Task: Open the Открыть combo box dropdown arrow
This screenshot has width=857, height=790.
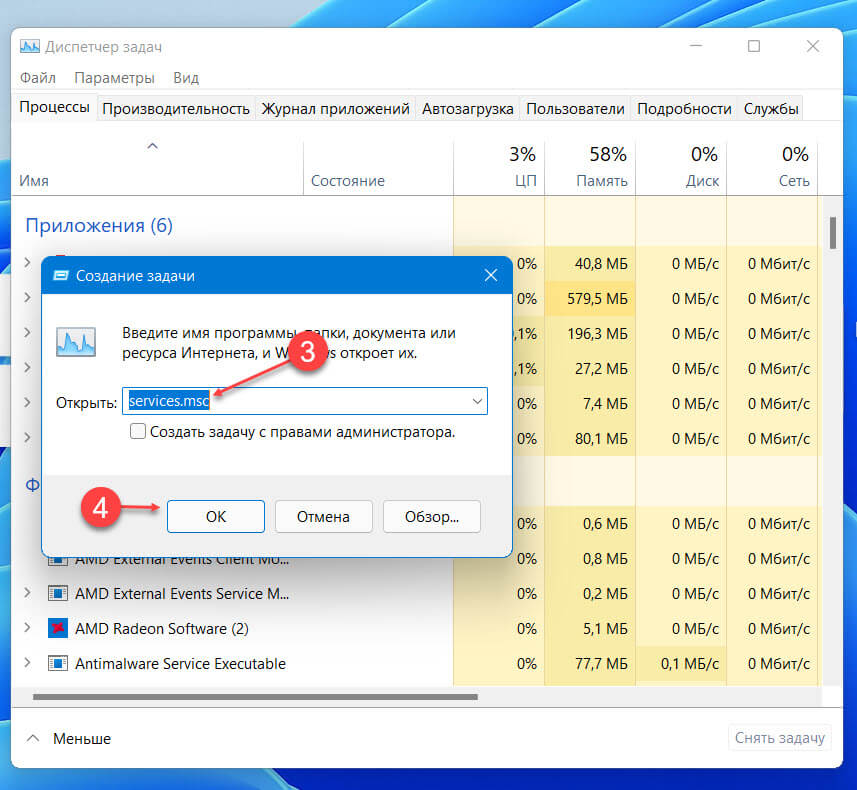Action: pyautogui.click(x=477, y=401)
